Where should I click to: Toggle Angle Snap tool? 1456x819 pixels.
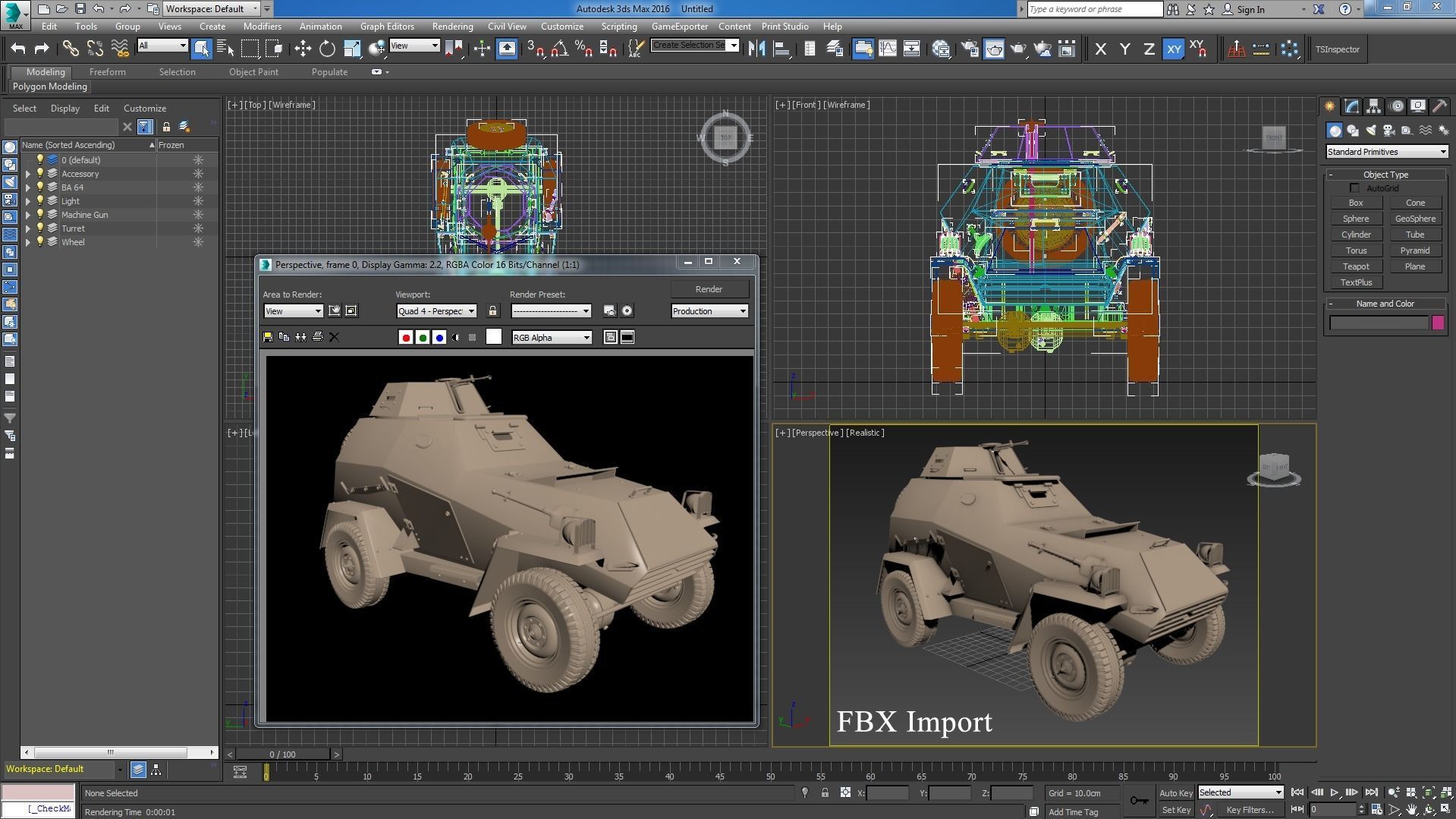click(x=559, y=49)
